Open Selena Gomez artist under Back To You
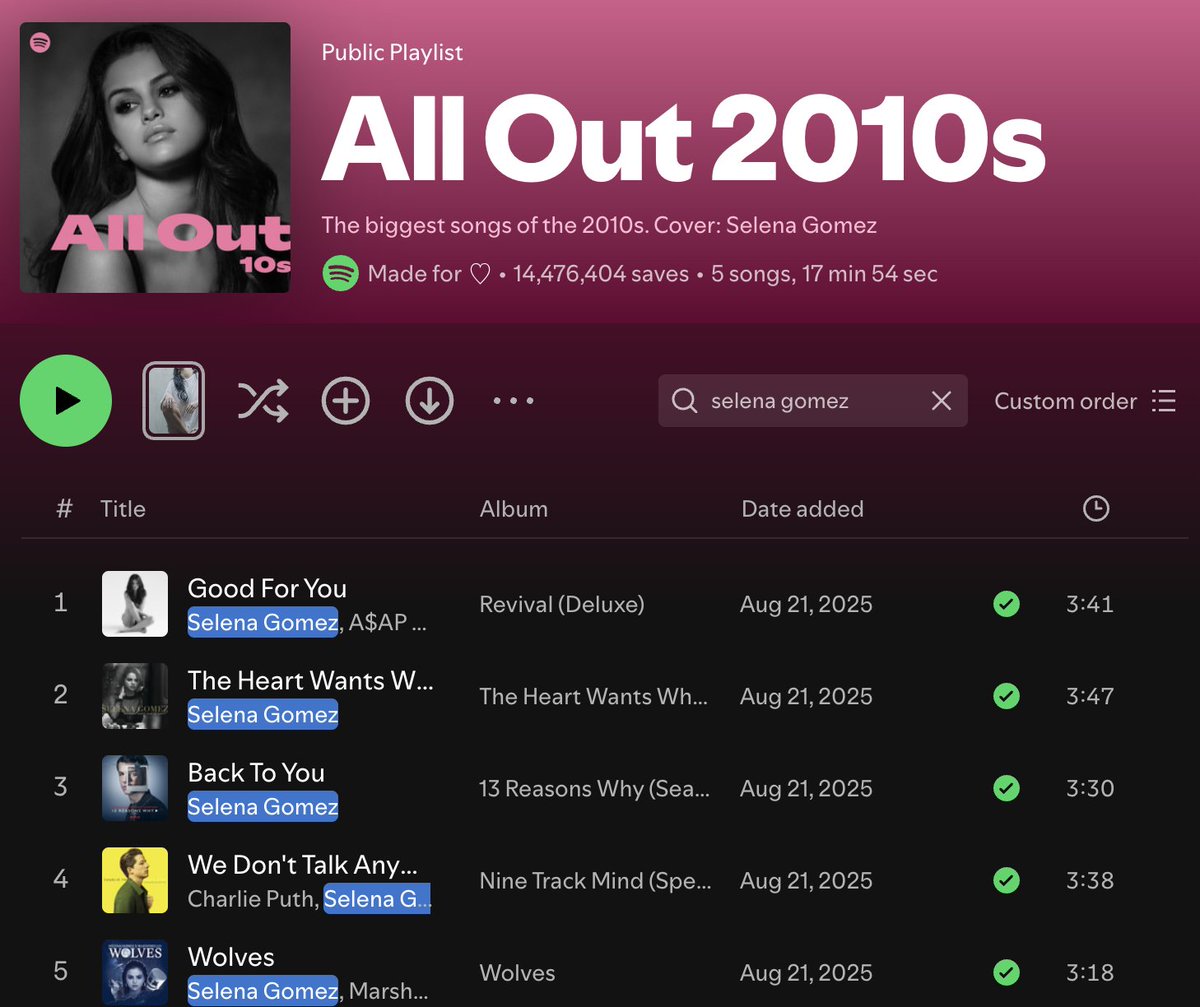 (x=263, y=807)
